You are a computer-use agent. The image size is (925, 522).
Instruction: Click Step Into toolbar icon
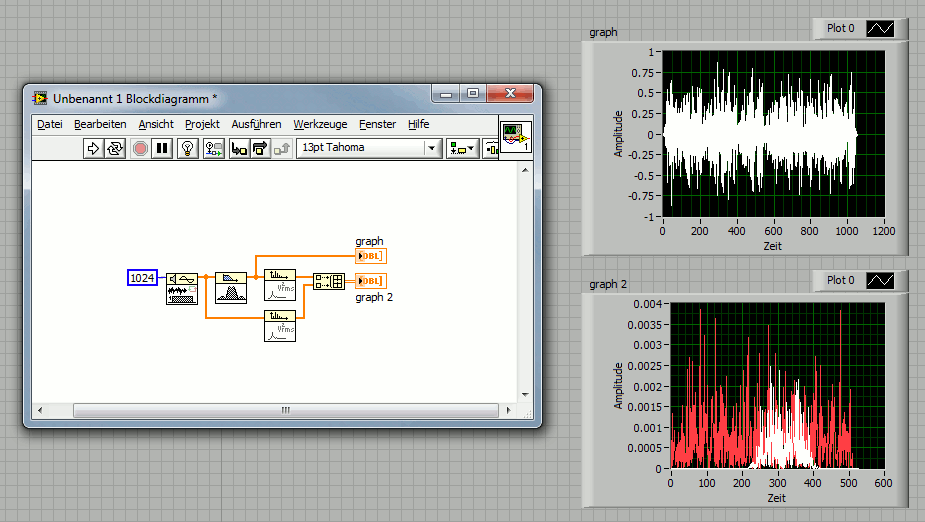(239, 148)
